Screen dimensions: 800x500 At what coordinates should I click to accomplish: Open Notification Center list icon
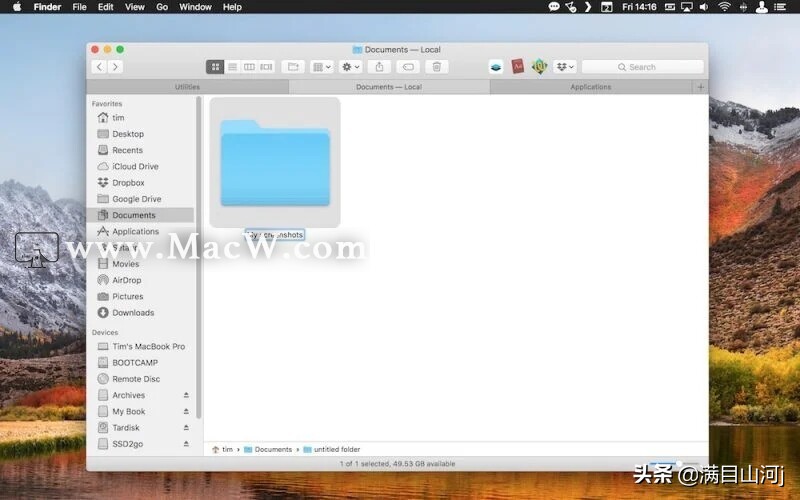780,7
